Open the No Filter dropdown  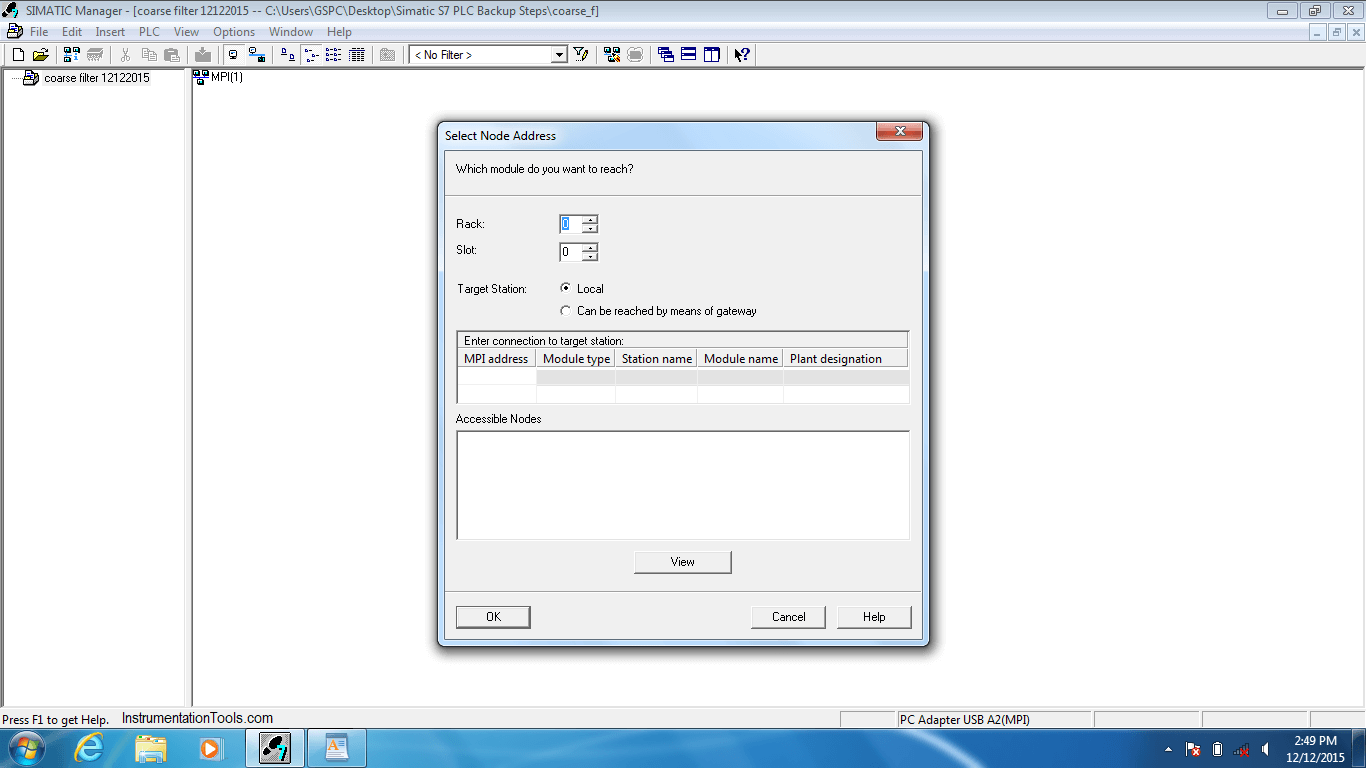click(x=560, y=55)
